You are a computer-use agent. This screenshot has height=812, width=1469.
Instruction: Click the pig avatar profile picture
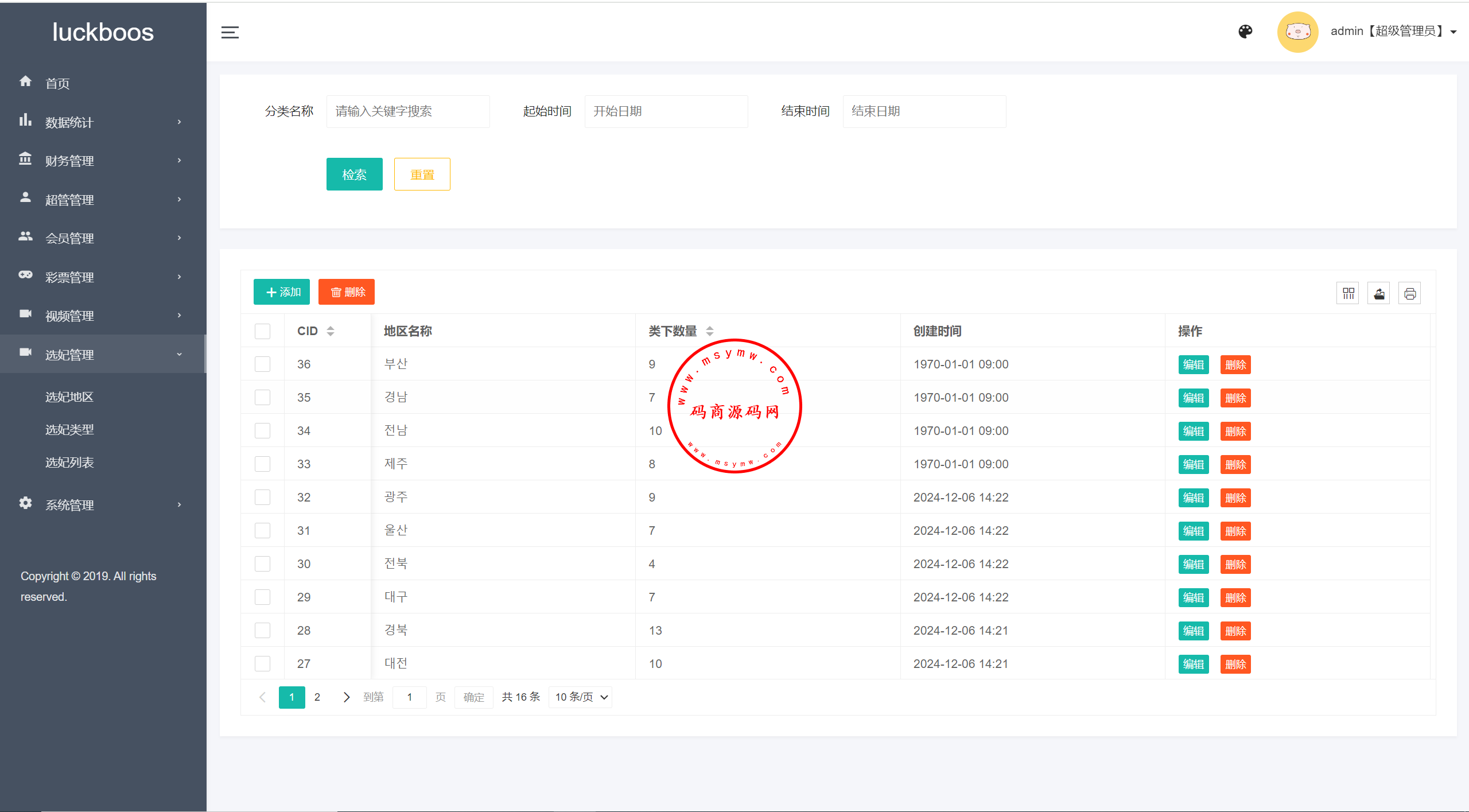[1297, 32]
